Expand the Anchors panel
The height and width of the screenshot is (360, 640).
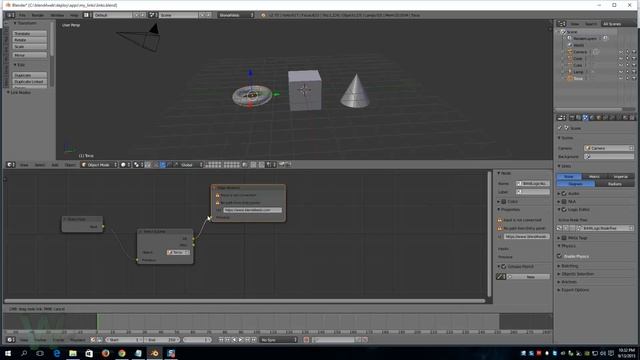pyautogui.click(x=569, y=282)
